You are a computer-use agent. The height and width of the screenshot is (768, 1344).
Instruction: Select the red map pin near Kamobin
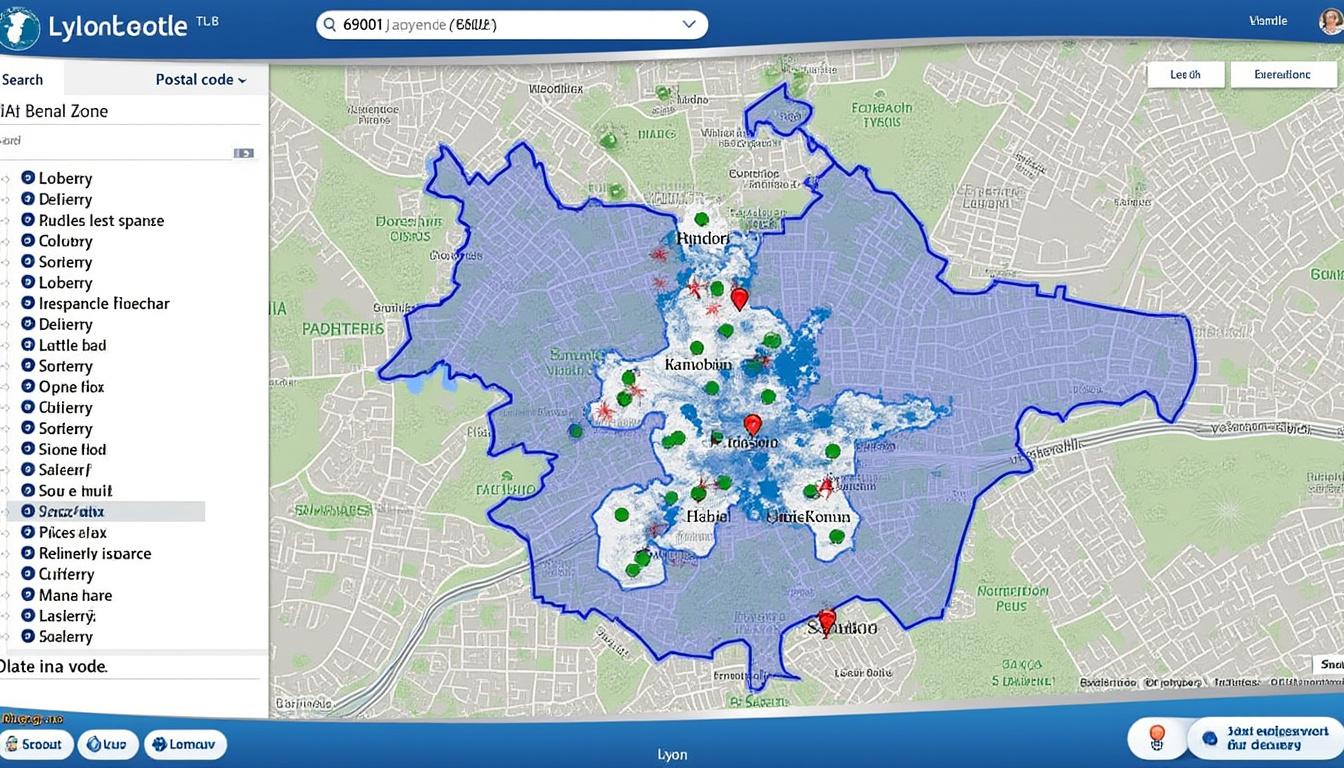click(x=739, y=298)
